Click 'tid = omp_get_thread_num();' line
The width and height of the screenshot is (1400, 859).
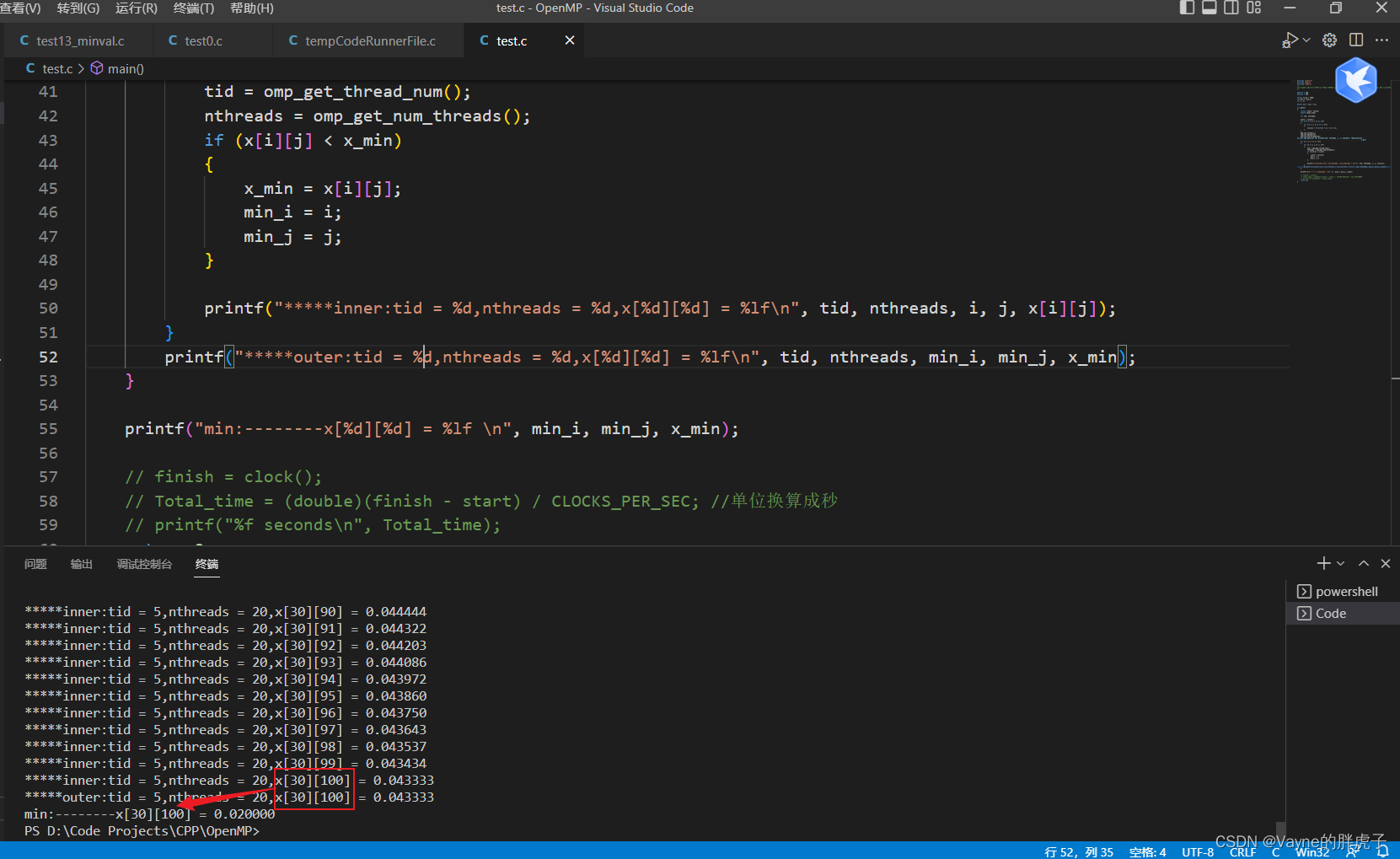tap(337, 92)
